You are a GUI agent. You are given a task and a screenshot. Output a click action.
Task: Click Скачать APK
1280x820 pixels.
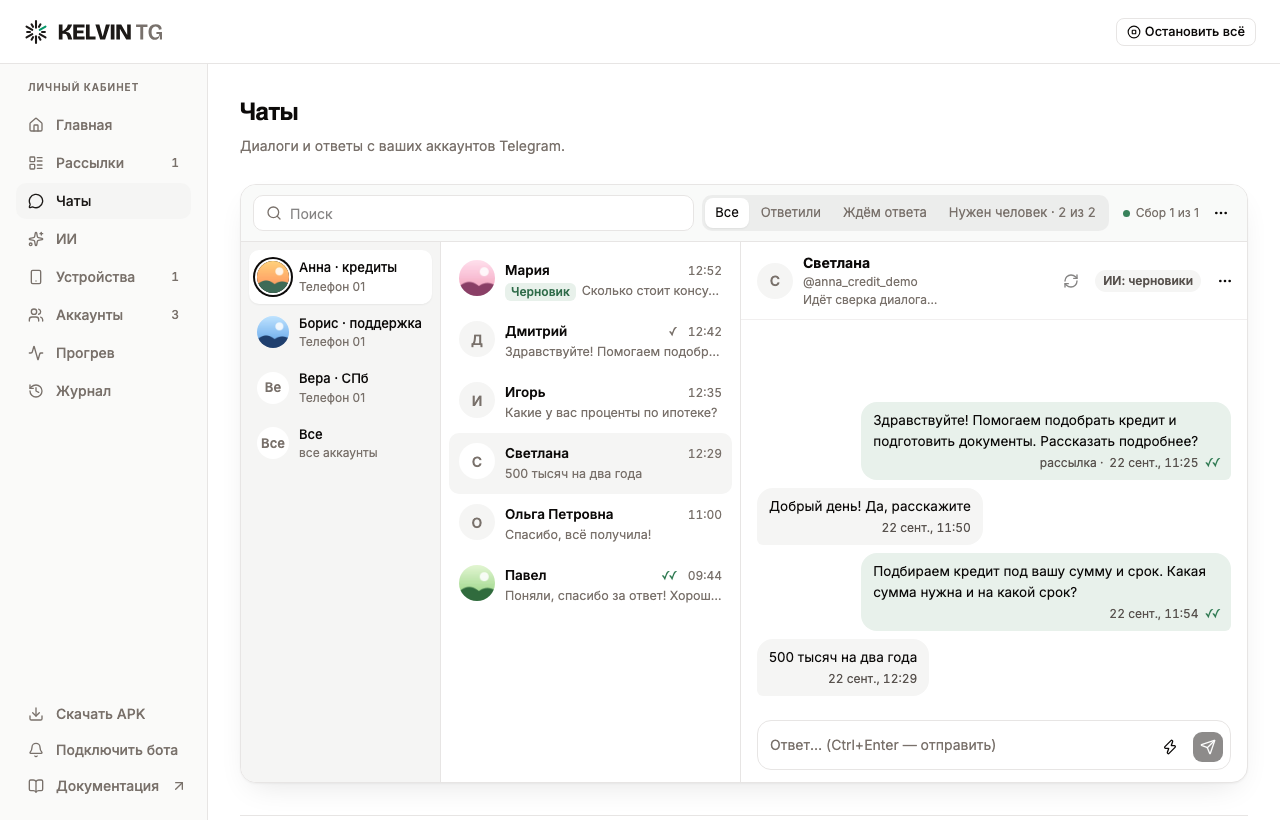click(103, 714)
